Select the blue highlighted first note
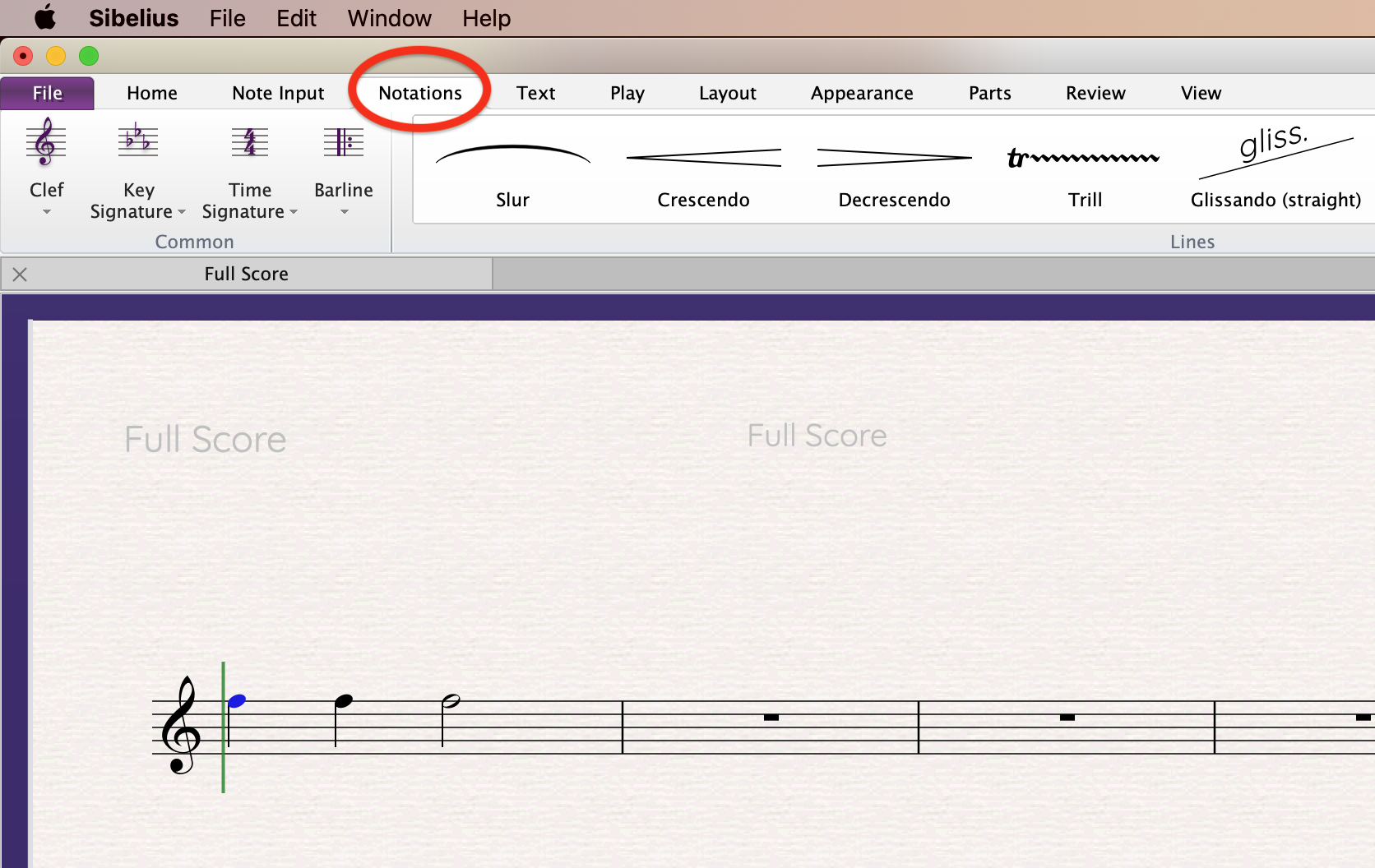The height and width of the screenshot is (868, 1375). [x=237, y=701]
